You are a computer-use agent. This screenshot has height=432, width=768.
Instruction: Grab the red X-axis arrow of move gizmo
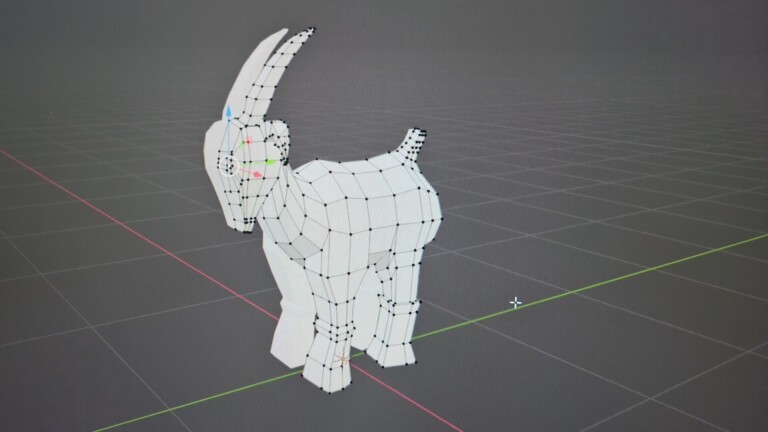pos(258,174)
